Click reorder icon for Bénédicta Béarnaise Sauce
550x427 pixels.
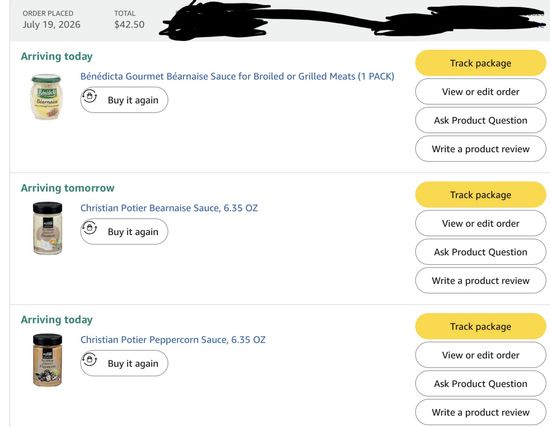point(89,96)
